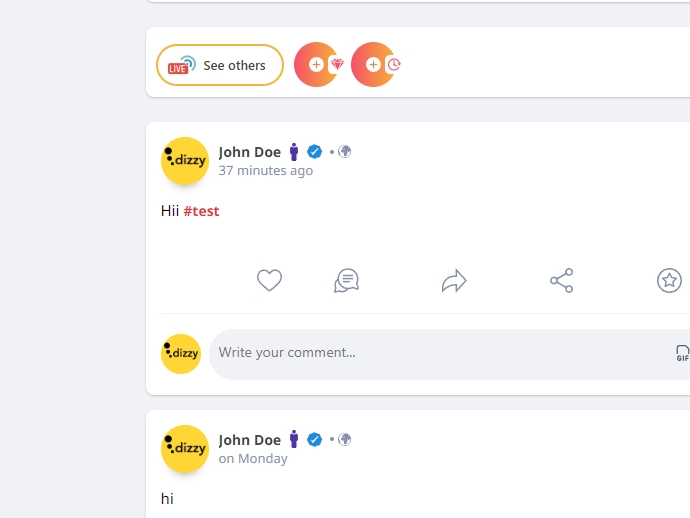
Task: Click the "37 minutes ago" timestamp
Action: pos(266,171)
